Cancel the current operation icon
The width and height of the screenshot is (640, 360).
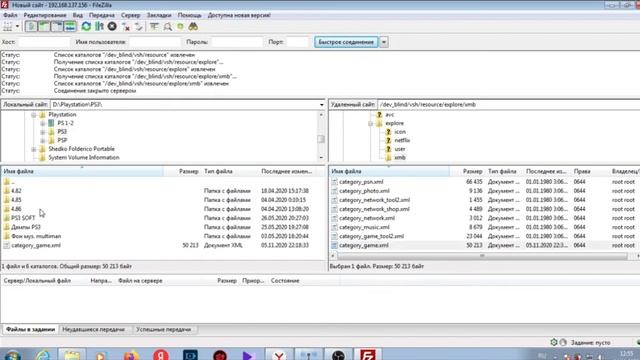pyautogui.click(x=112, y=27)
